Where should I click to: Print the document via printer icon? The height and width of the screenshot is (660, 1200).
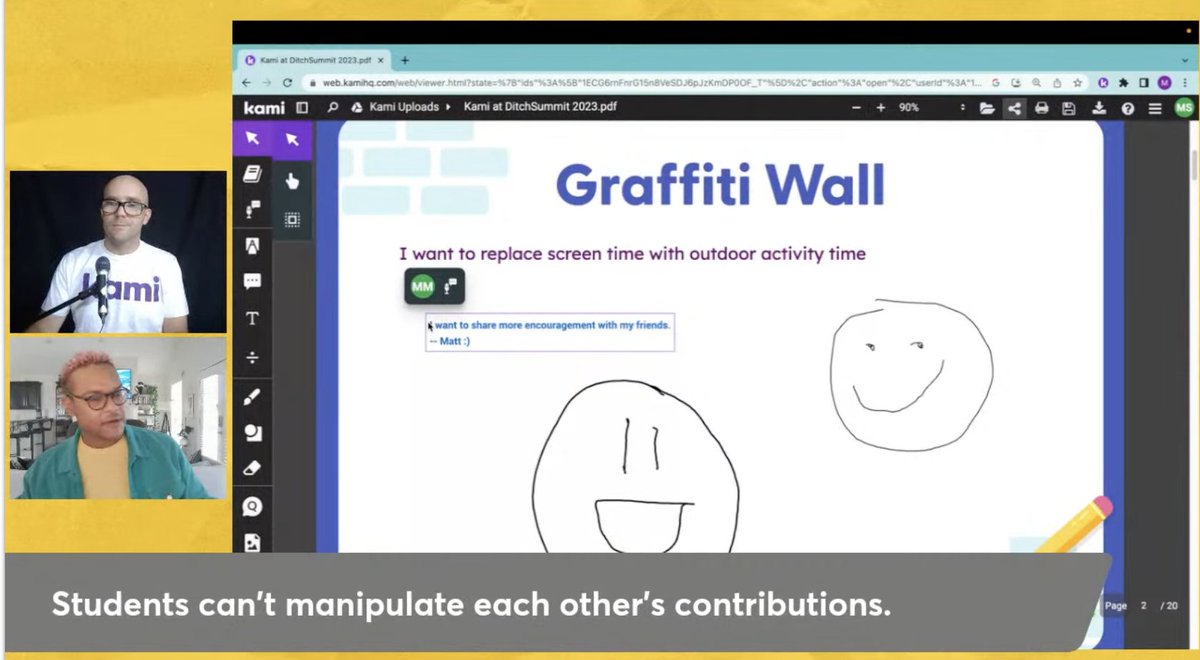click(x=1042, y=108)
